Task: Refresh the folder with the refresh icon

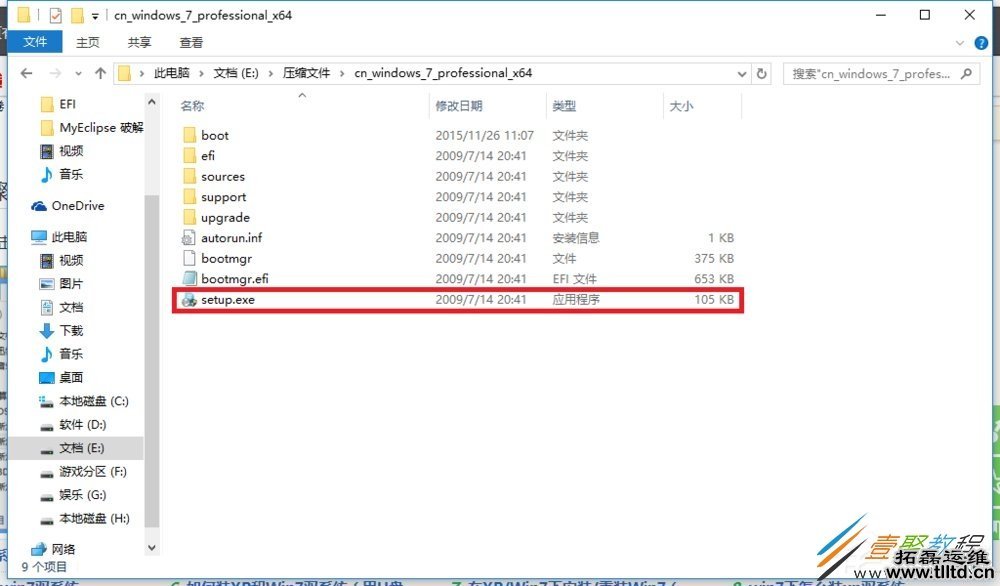Action: pos(761,72)
